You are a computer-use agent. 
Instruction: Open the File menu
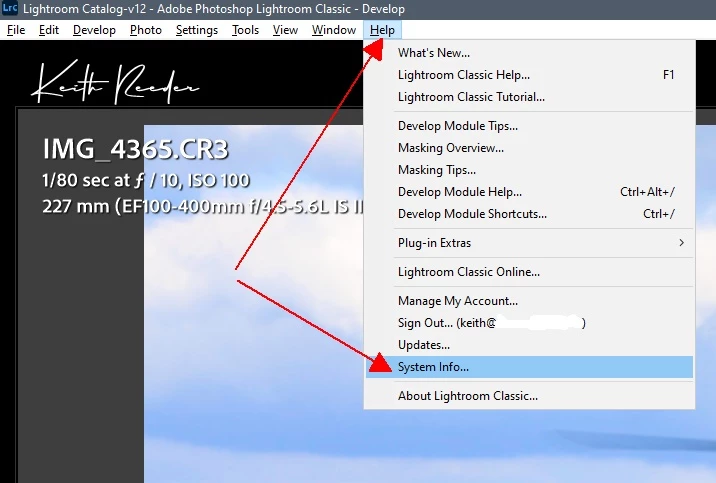pos(16,30)
